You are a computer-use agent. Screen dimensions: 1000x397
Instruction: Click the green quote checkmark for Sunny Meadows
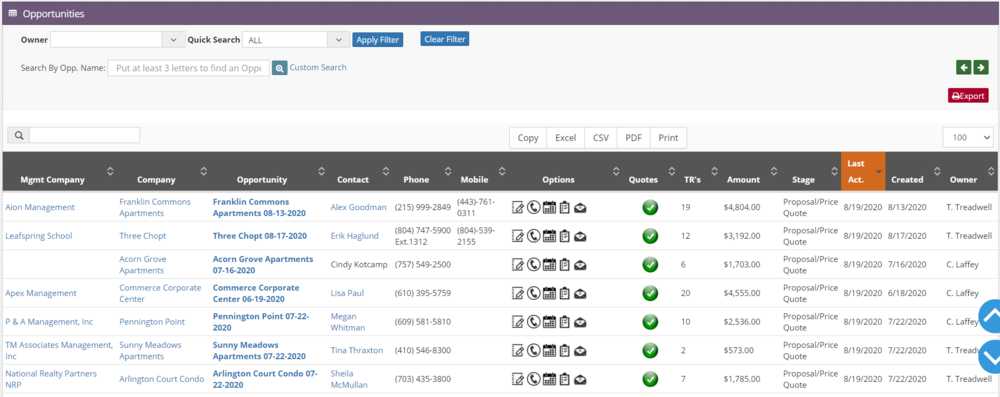pyautogui.click(x=650, y=350)
